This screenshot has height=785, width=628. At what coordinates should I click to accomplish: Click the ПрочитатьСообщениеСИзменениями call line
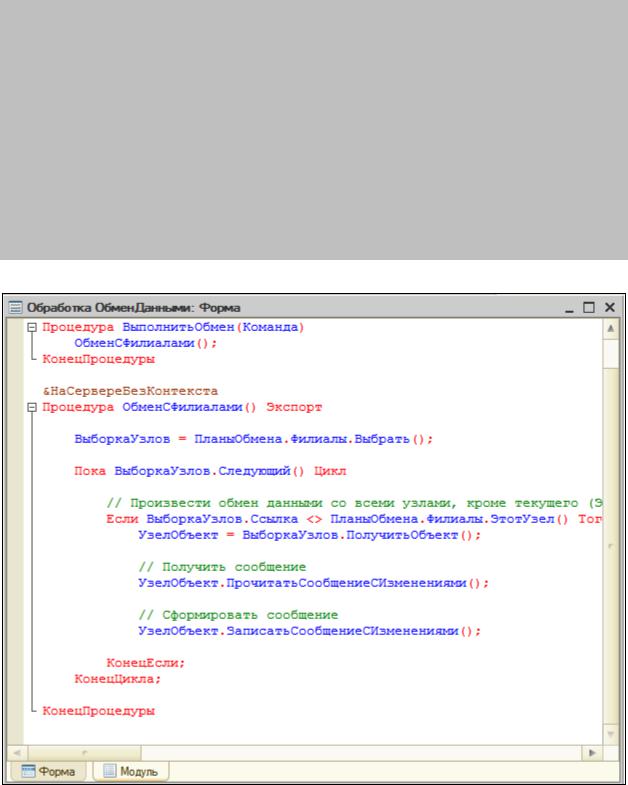coord(313,583)
